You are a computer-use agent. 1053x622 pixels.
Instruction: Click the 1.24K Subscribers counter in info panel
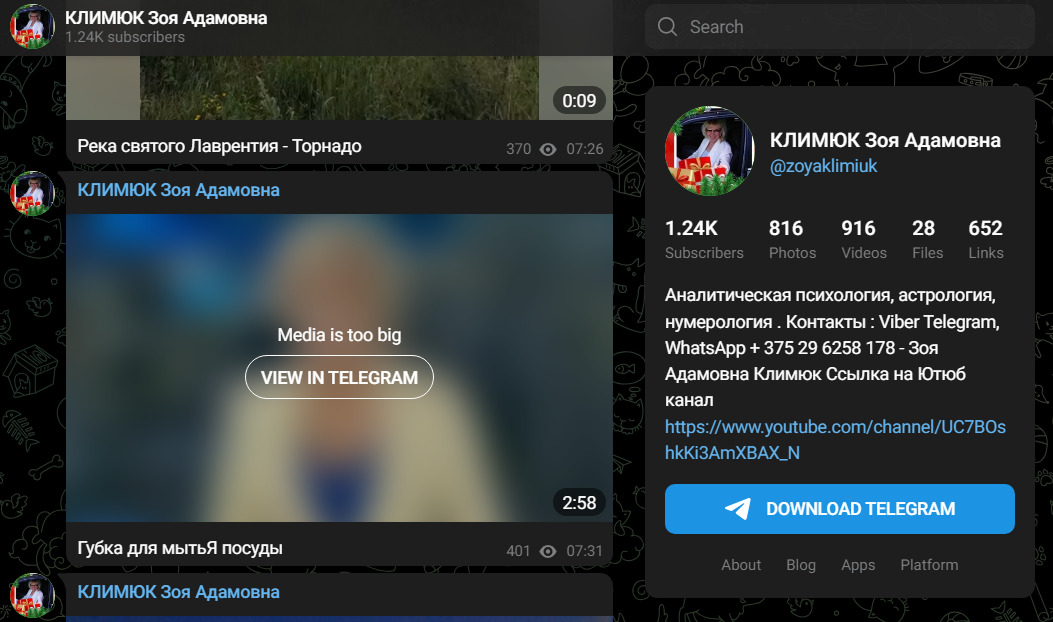(x=704, y=240)
